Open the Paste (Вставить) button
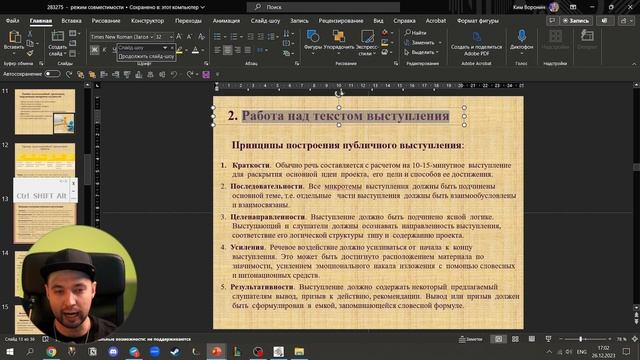The height and width of the screenshot is (360, 640). [x=14, y=42]
